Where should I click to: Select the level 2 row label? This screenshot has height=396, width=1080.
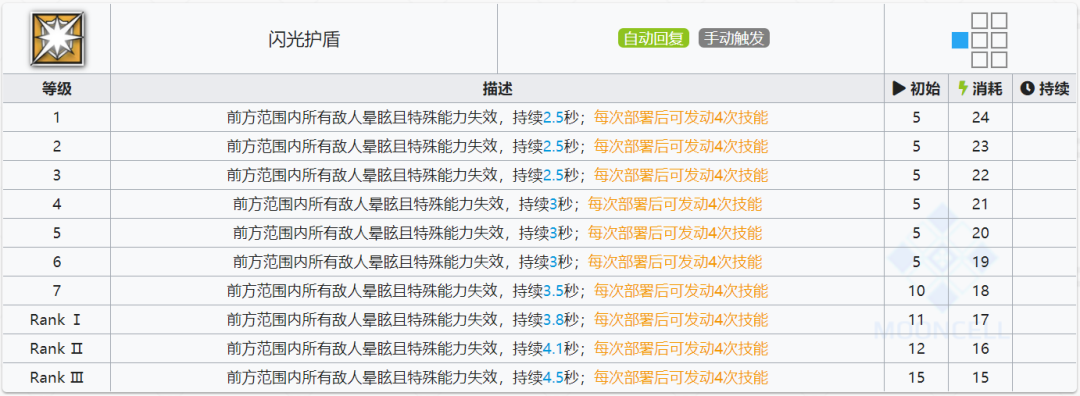56,147
